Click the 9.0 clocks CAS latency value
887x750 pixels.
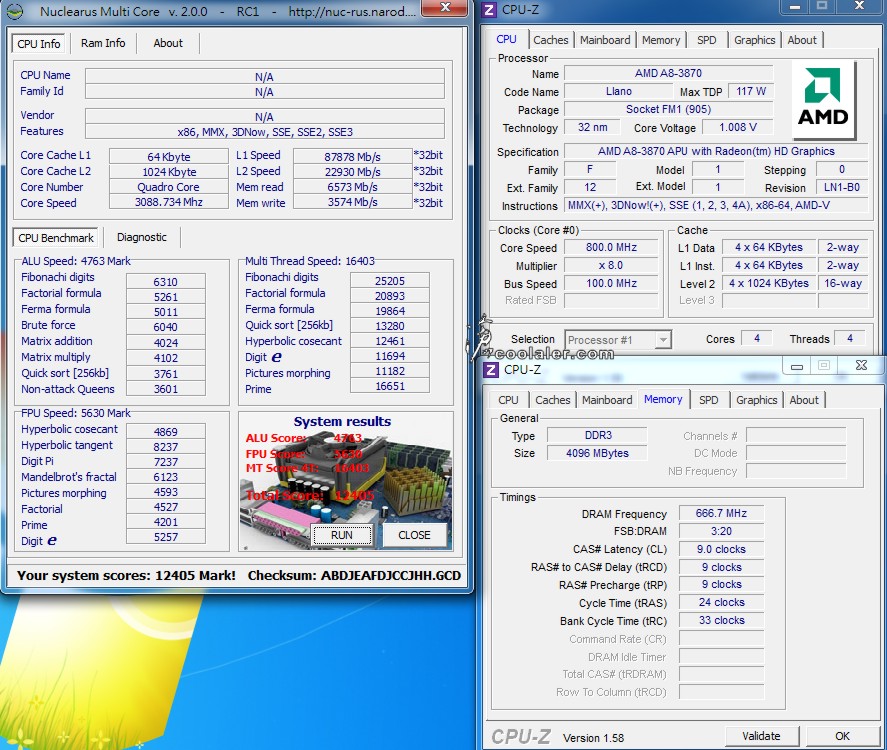[721, 550]
